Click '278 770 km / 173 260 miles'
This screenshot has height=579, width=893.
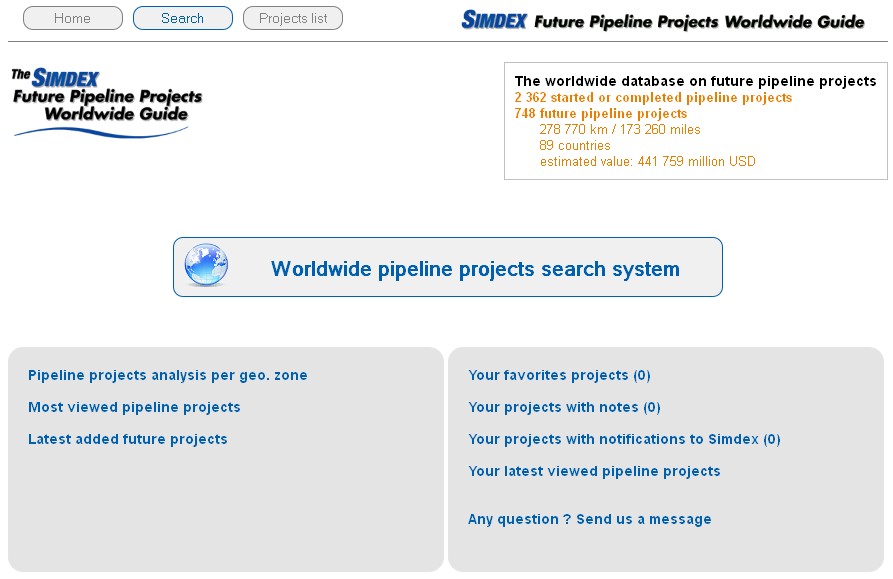(x=620, y=129)
